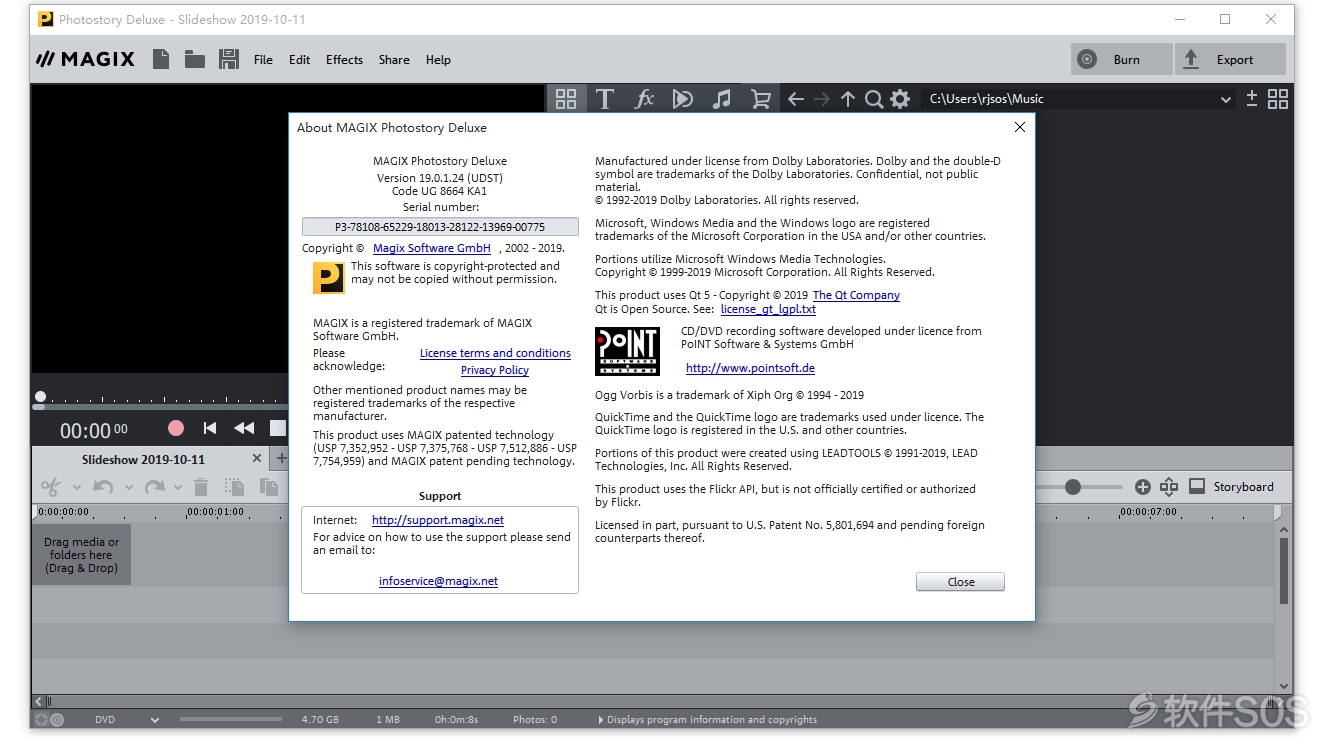Screen dimensions: 1328x741
Task: Open the Import media grid icon
Action: pyautogui.click(x=566, y=98)
